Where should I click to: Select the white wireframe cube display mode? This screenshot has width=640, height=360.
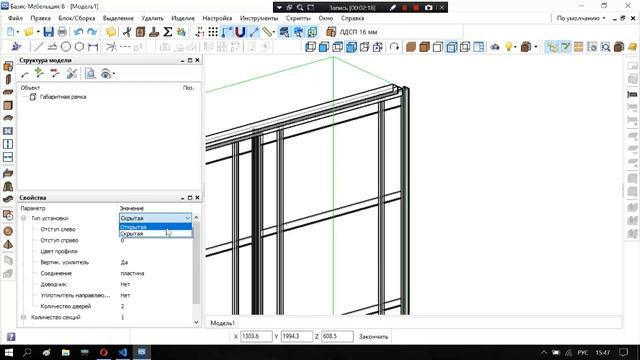click(438, 47)
